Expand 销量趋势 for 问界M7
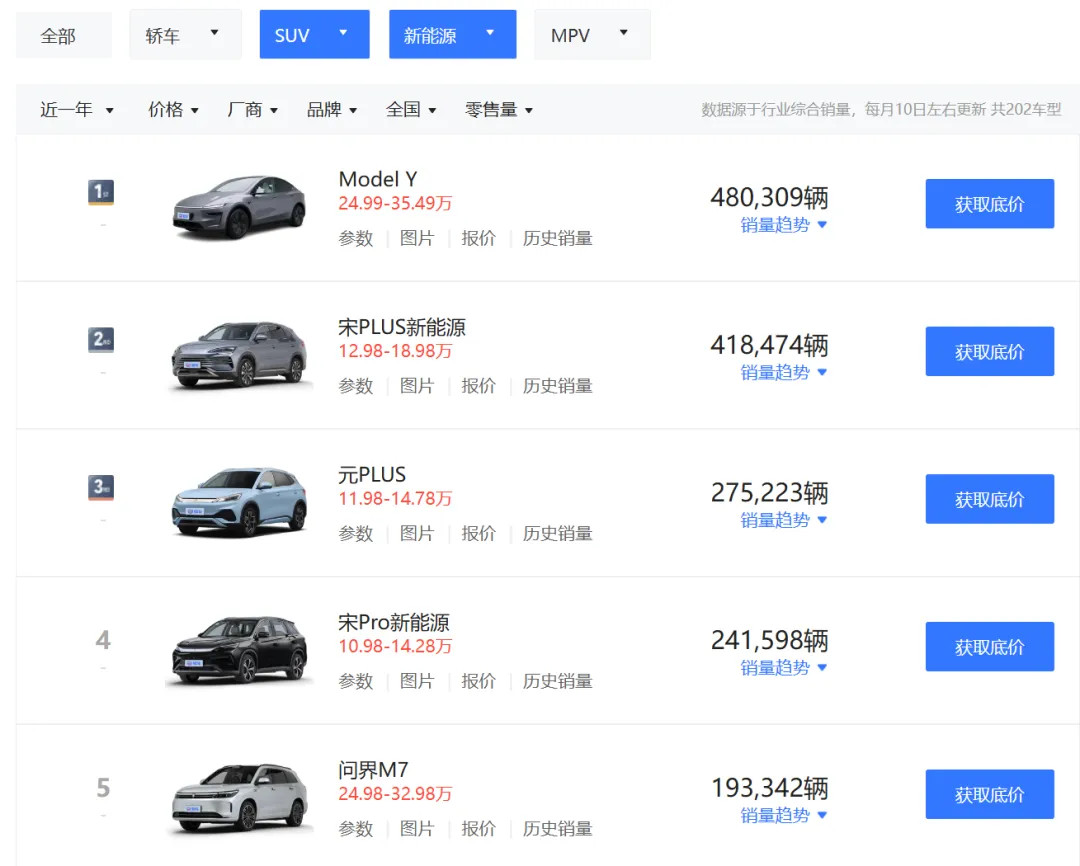This screenshot has height=866, width=1080. pyautogui.click(x=783, y=815)
